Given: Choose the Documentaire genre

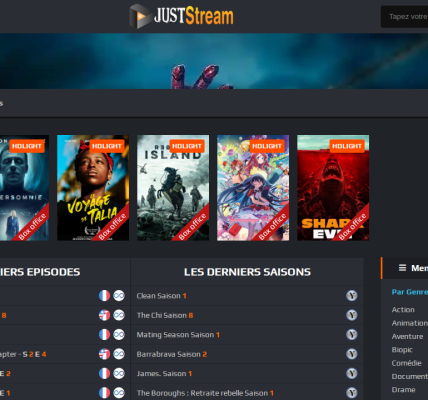Looking at the screenshot, I should coord(410,376).
